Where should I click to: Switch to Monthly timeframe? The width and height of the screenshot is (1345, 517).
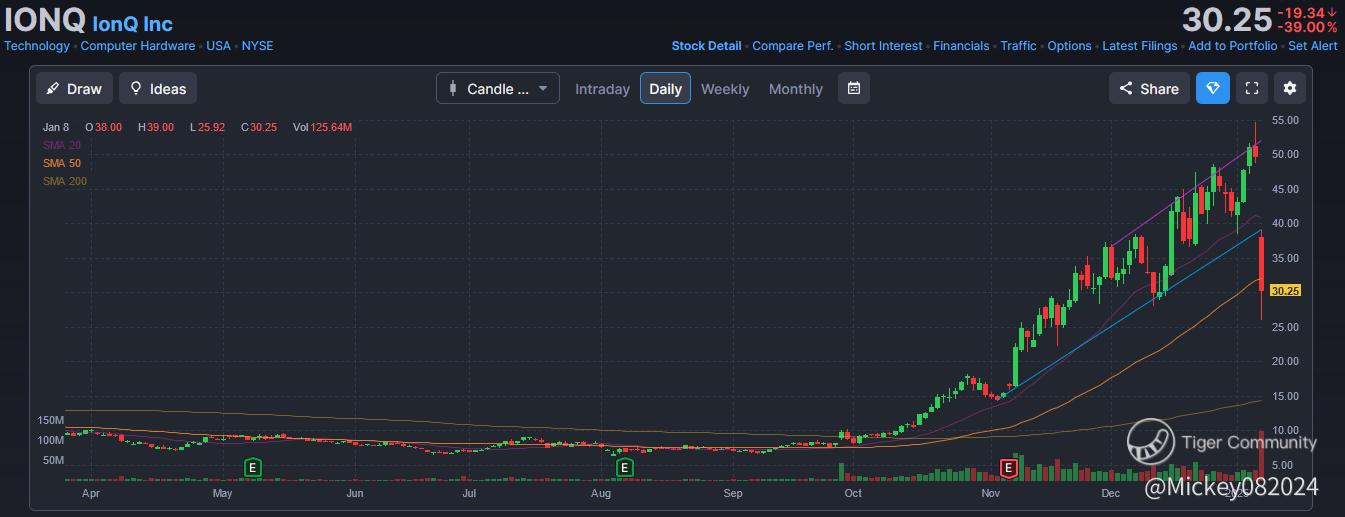point(796,89)
